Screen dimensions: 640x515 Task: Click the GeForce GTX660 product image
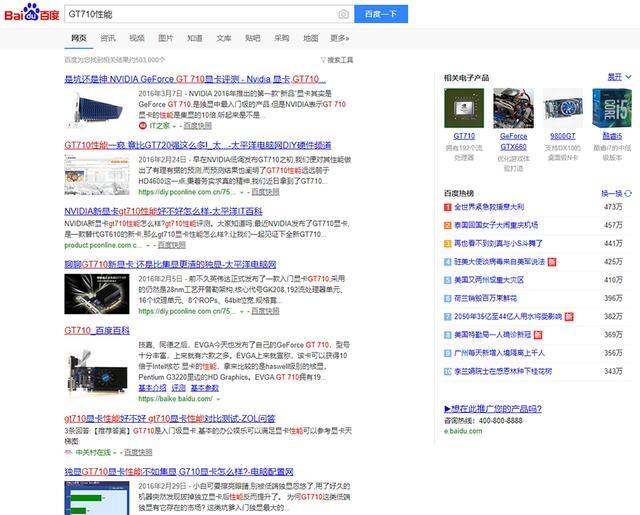click(513, 108)
